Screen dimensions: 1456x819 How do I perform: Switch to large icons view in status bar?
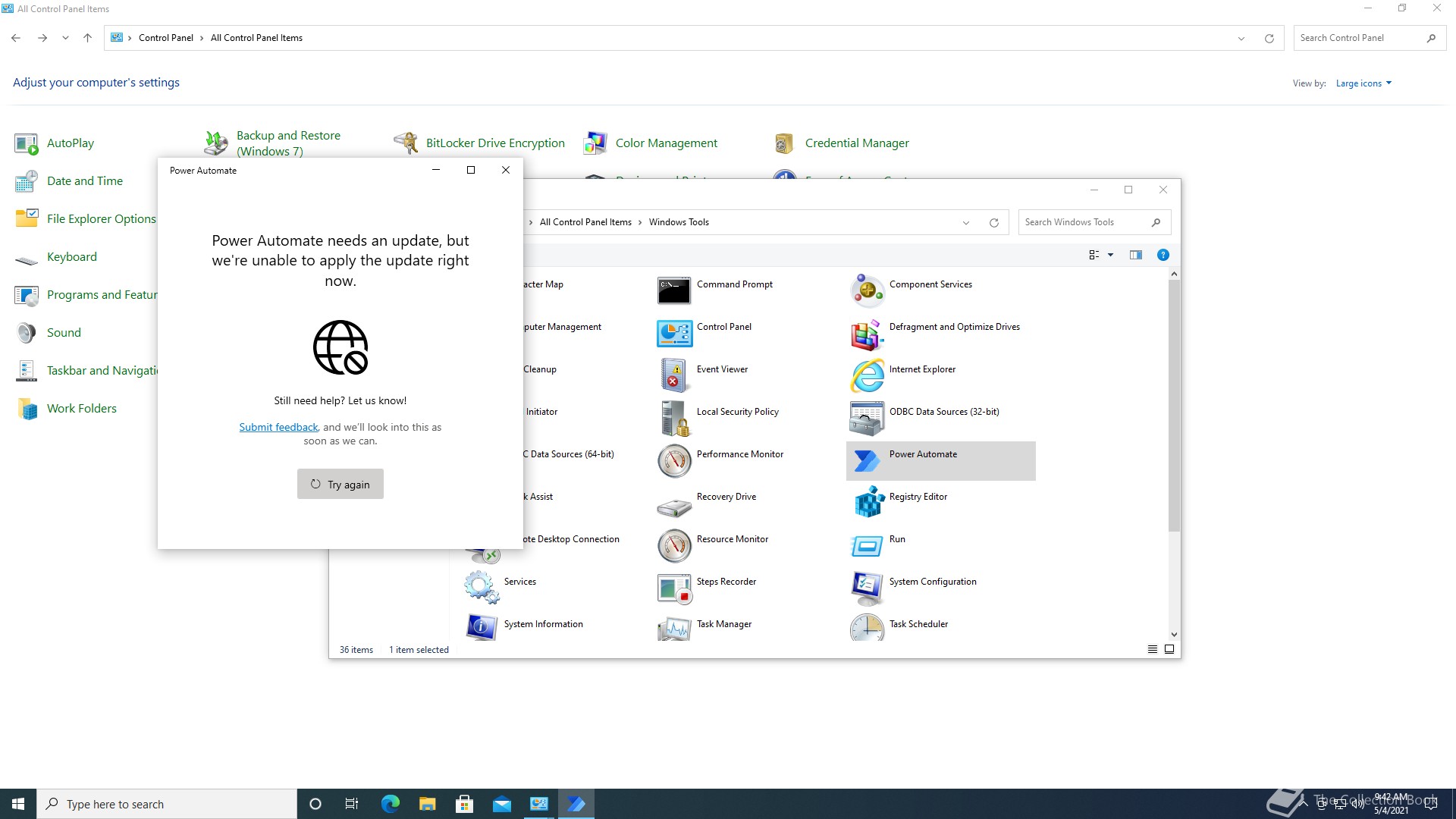[1169, 649]
